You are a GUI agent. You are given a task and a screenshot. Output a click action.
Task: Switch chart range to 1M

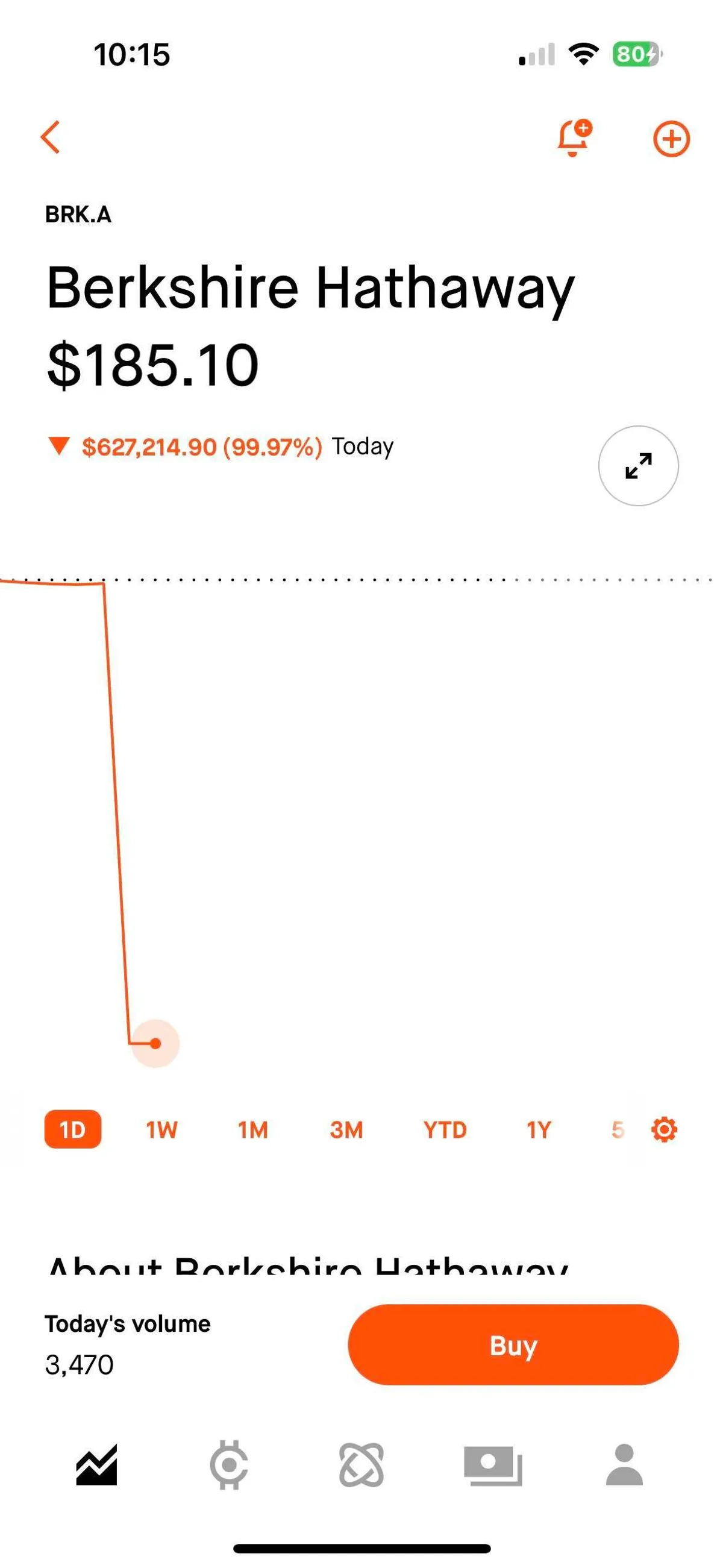pyautogui.click(x=252, y=1130)
